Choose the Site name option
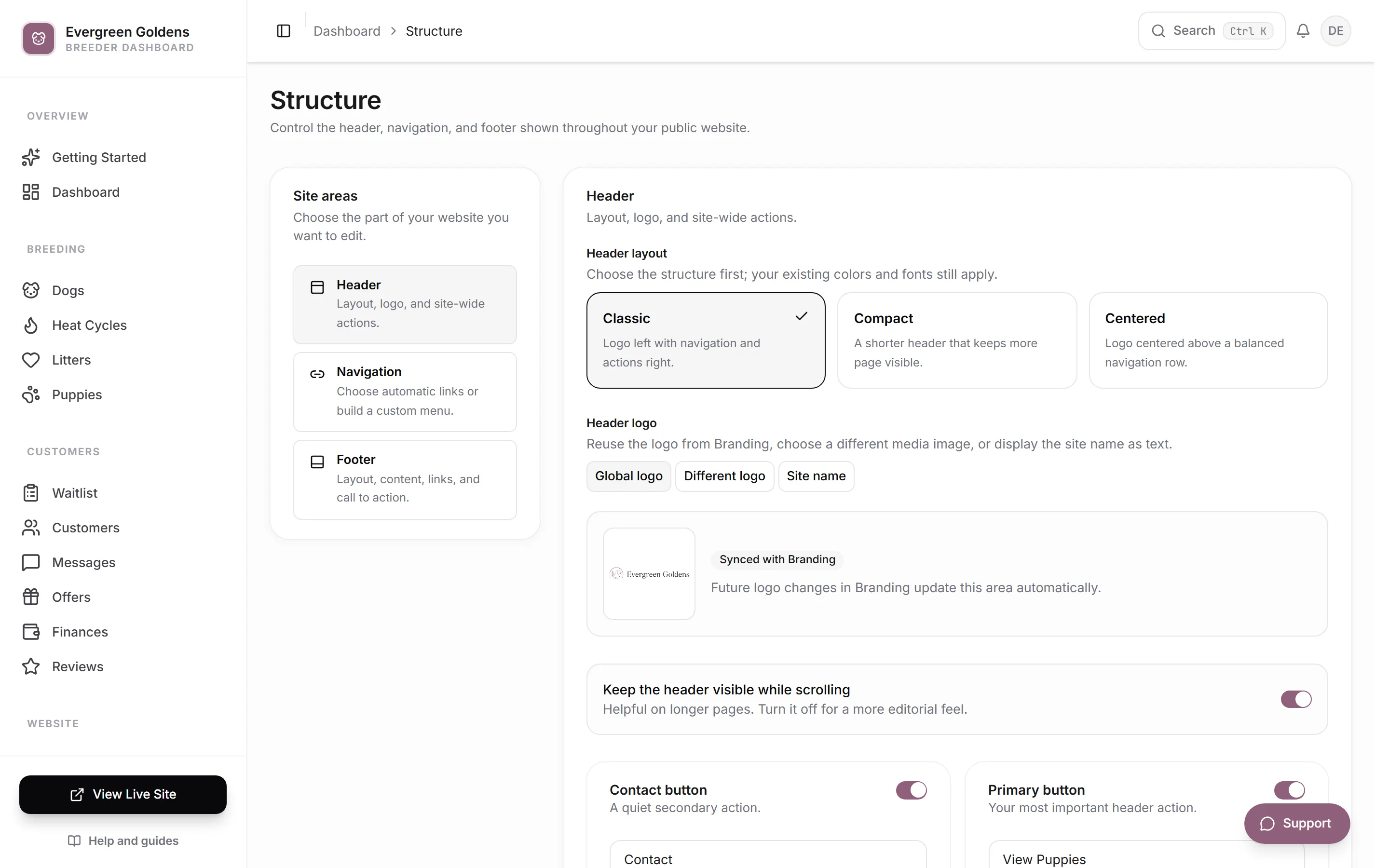Viewport: 1389px width, 868px height. (x=816, y=476)
